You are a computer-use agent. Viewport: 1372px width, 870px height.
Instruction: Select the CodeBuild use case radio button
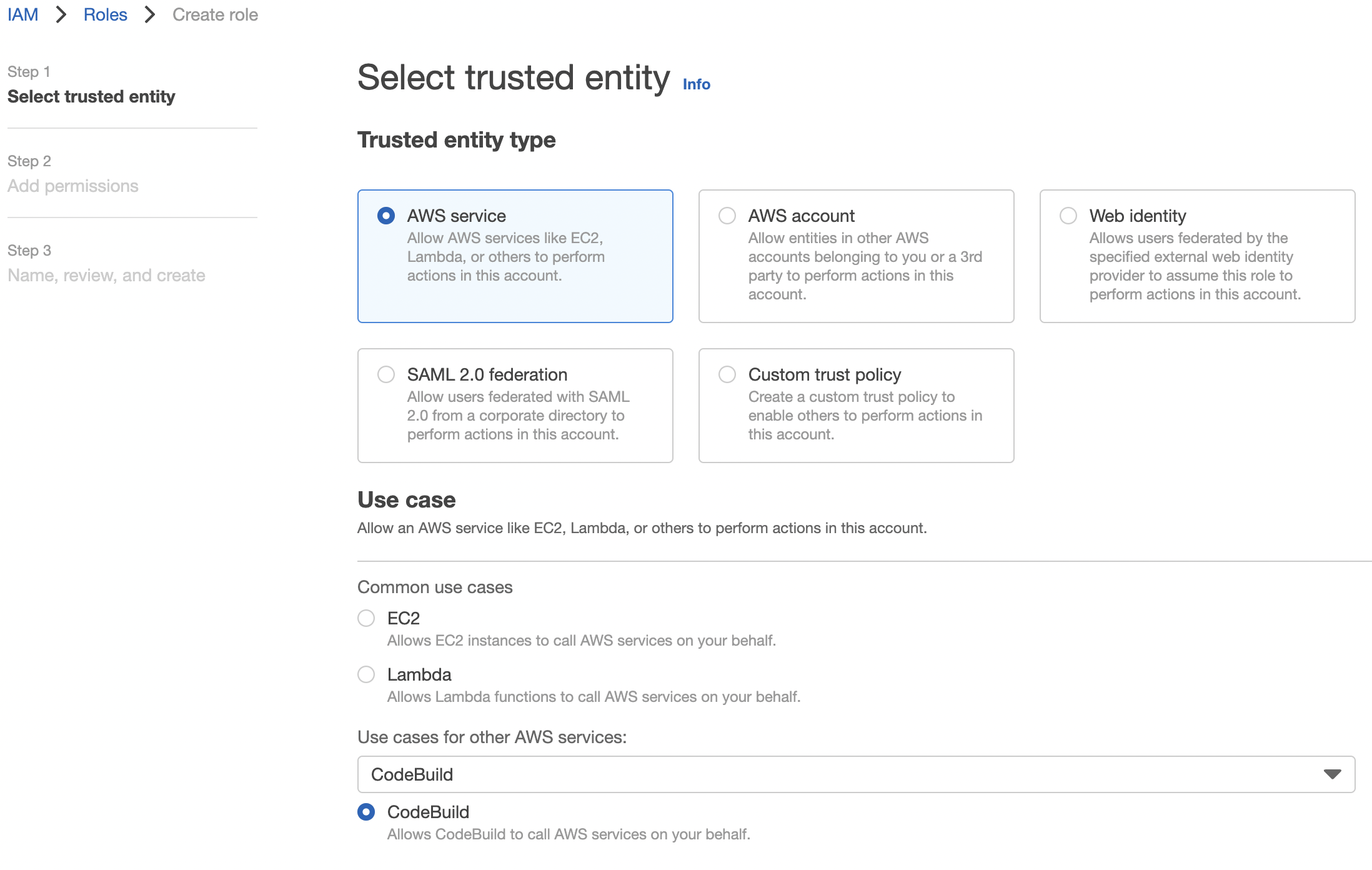pos(367,812)
